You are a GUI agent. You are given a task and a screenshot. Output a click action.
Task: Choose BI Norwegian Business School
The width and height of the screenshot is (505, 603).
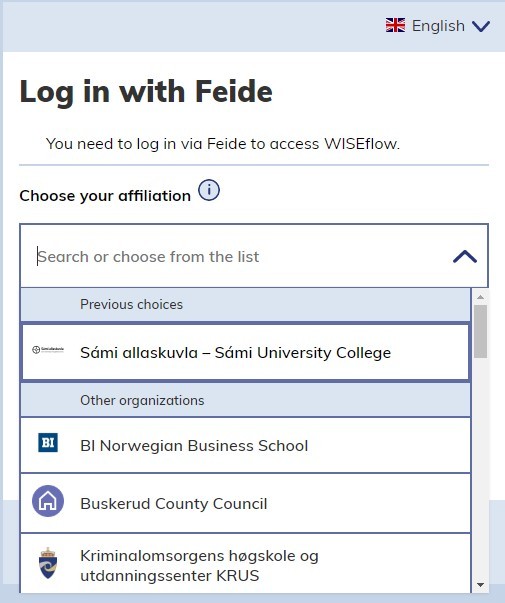(245, 445)
